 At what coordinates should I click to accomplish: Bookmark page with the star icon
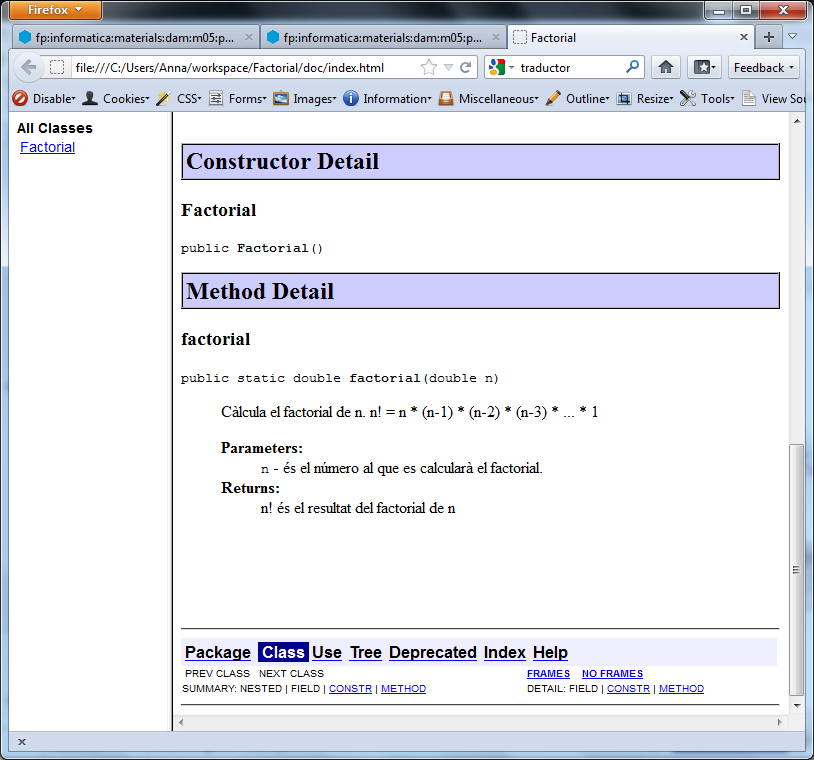[x=429, y=67]
